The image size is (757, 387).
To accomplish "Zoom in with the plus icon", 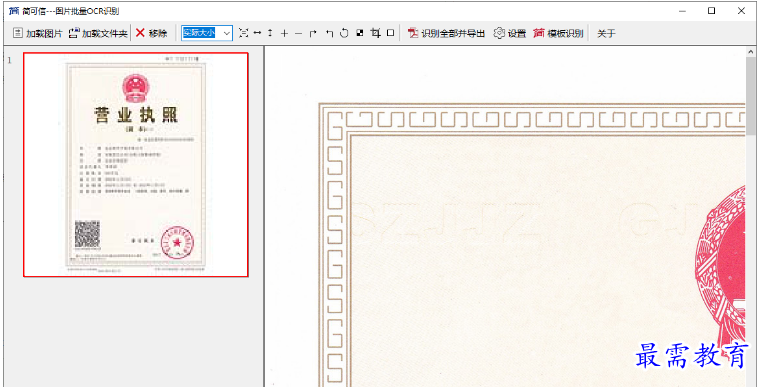I will [284, 33].
